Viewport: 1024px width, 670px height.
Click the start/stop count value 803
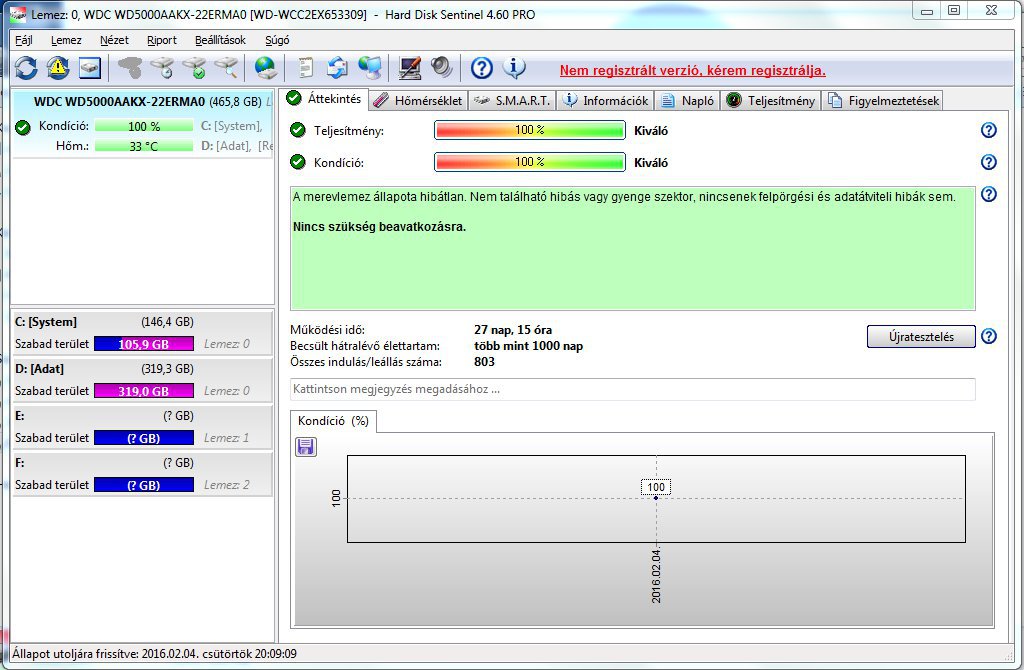click(485, 362)
